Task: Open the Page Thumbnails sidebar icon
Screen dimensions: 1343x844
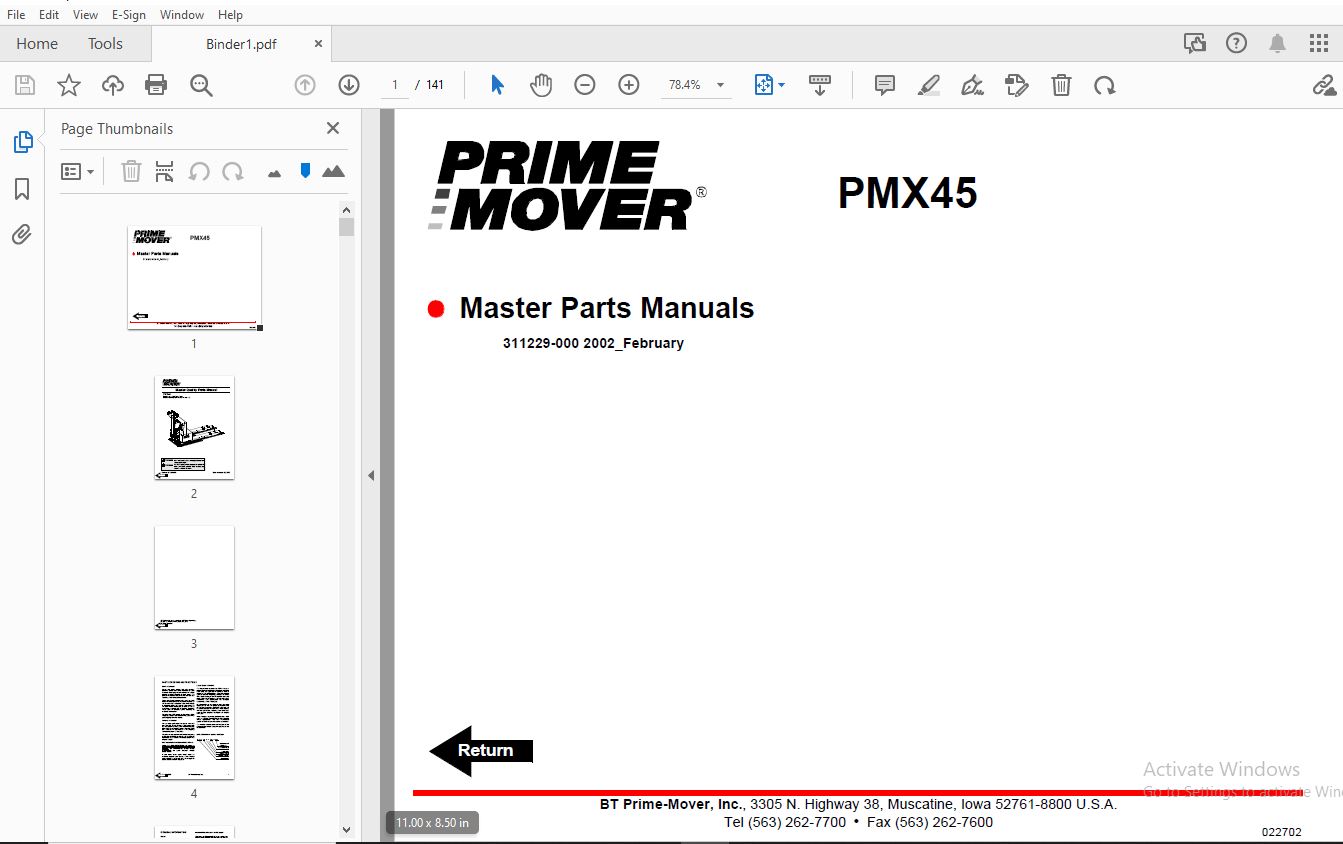Action: point(22,142)
